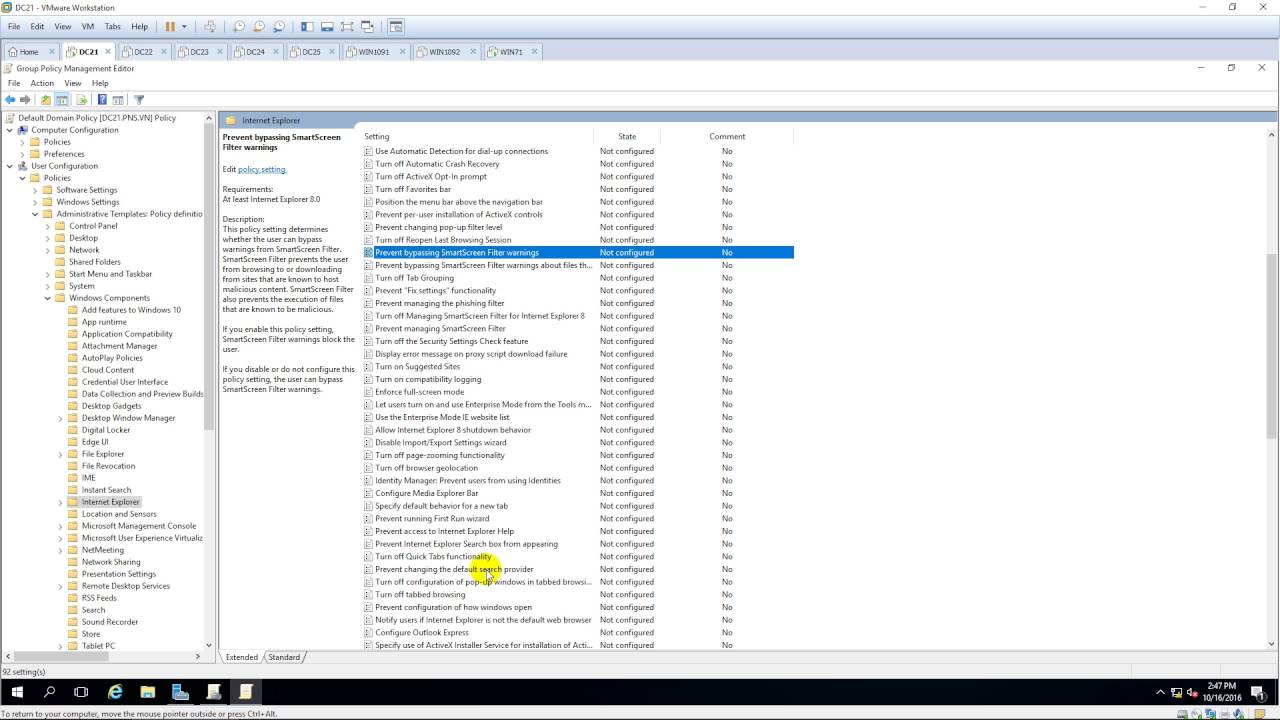Expand the Desktop Window Manager folder
The width and height of the screenshot is (1280, 720).
coord(60,418)
